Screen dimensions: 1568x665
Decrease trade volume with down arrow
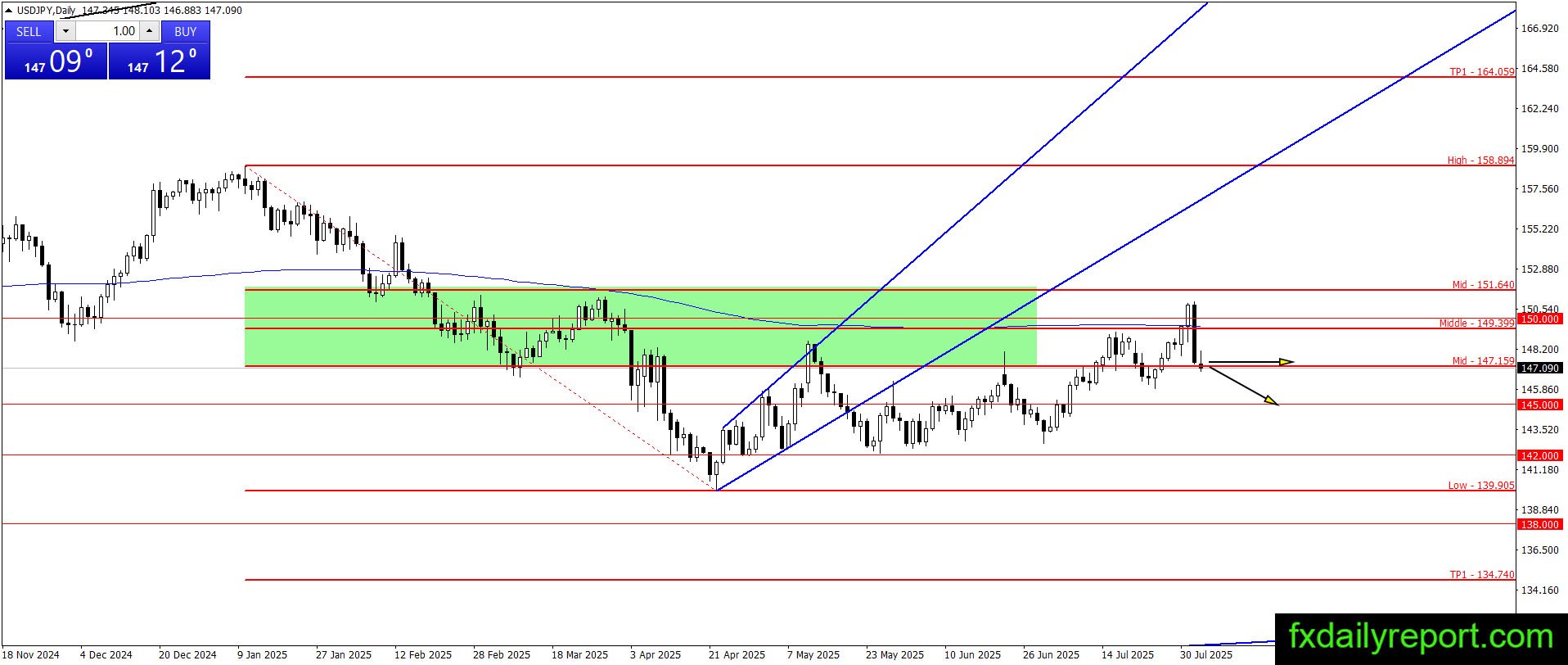click(x=65, y=31)
